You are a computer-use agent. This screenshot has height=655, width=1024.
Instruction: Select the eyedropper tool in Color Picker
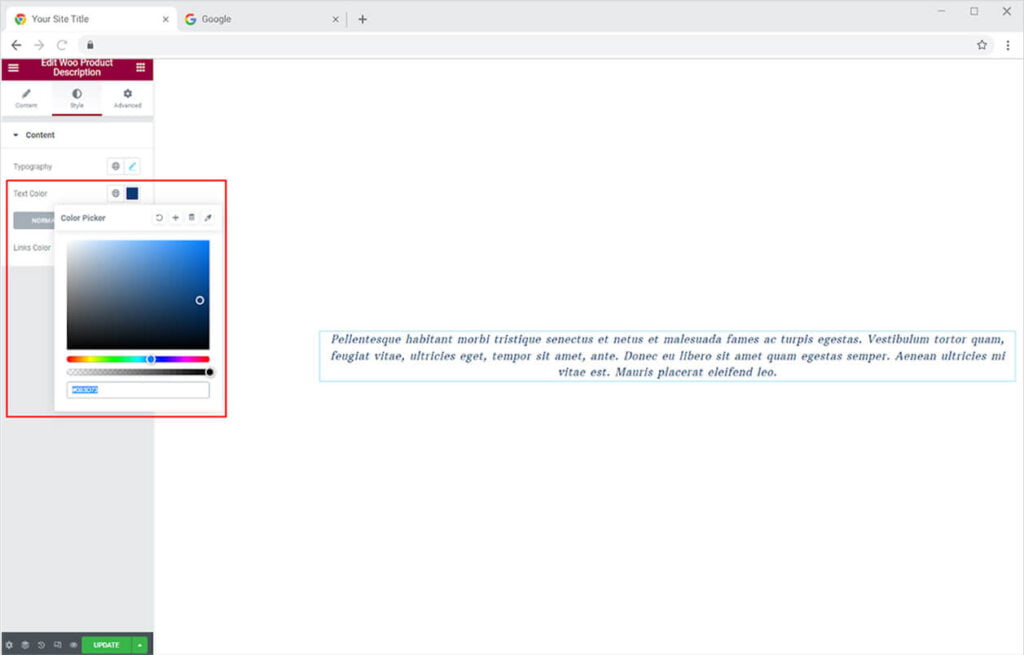pos(208,217)
